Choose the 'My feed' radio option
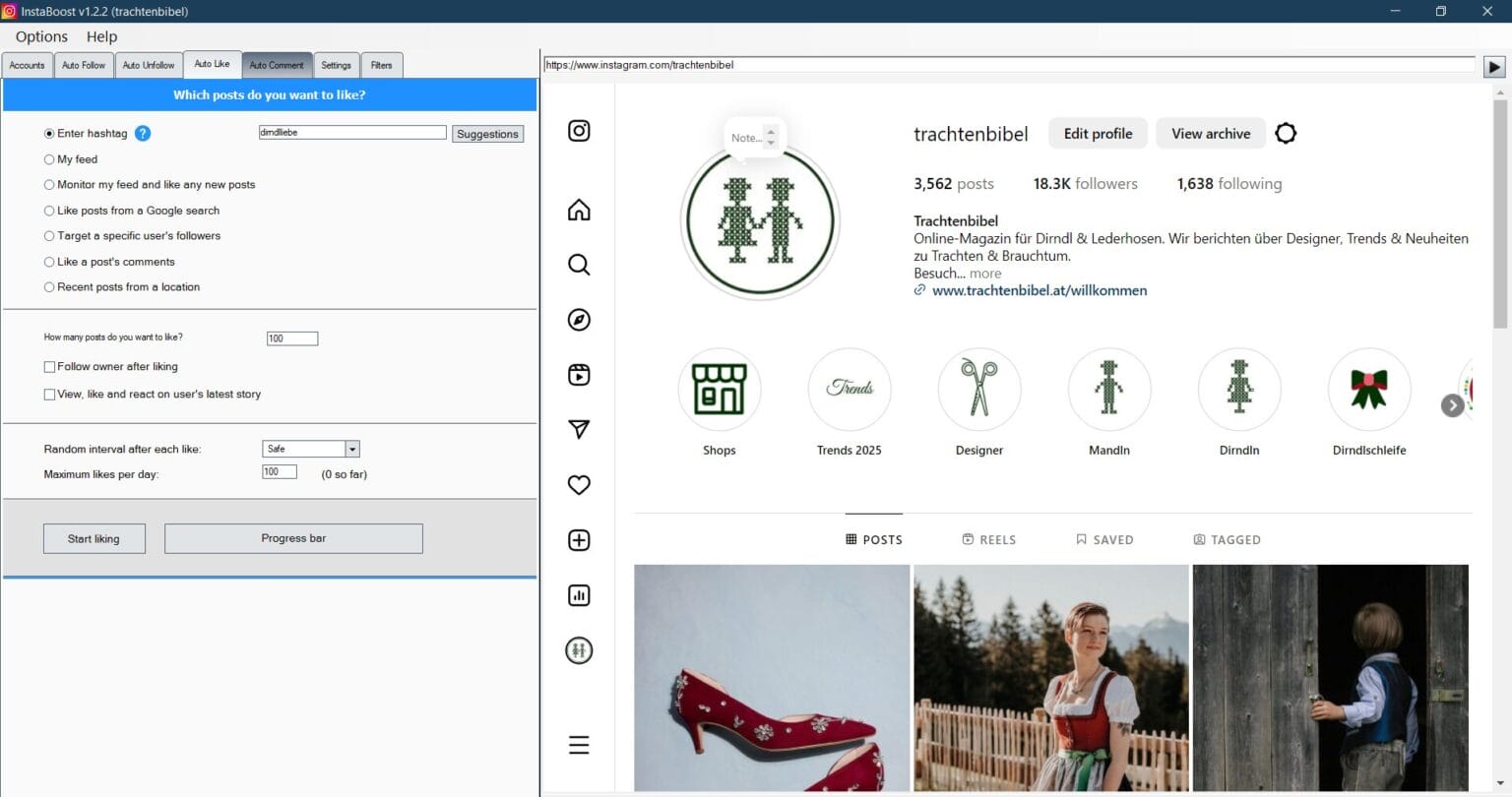 click(48, 158)
